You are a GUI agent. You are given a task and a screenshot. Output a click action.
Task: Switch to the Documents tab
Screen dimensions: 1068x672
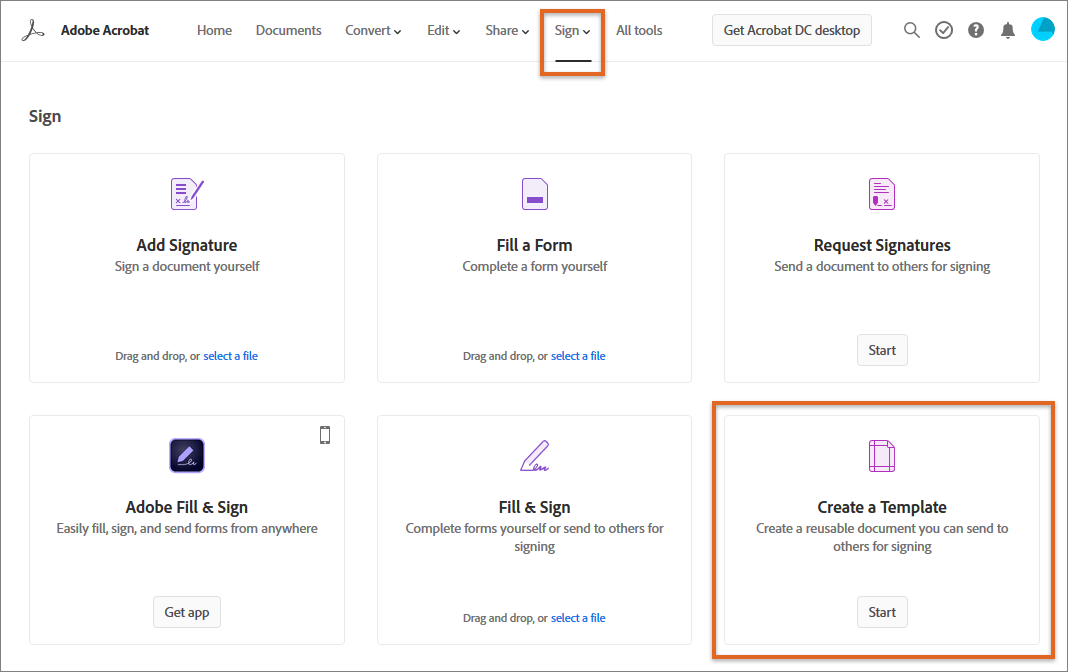click(x=288, y=30)
